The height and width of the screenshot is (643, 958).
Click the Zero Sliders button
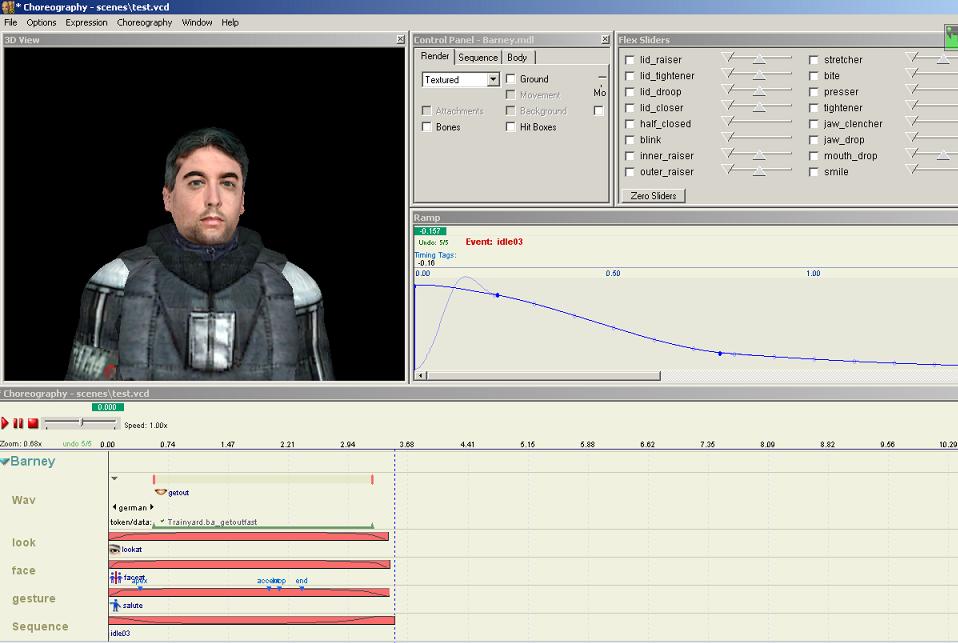coord(653,196)
